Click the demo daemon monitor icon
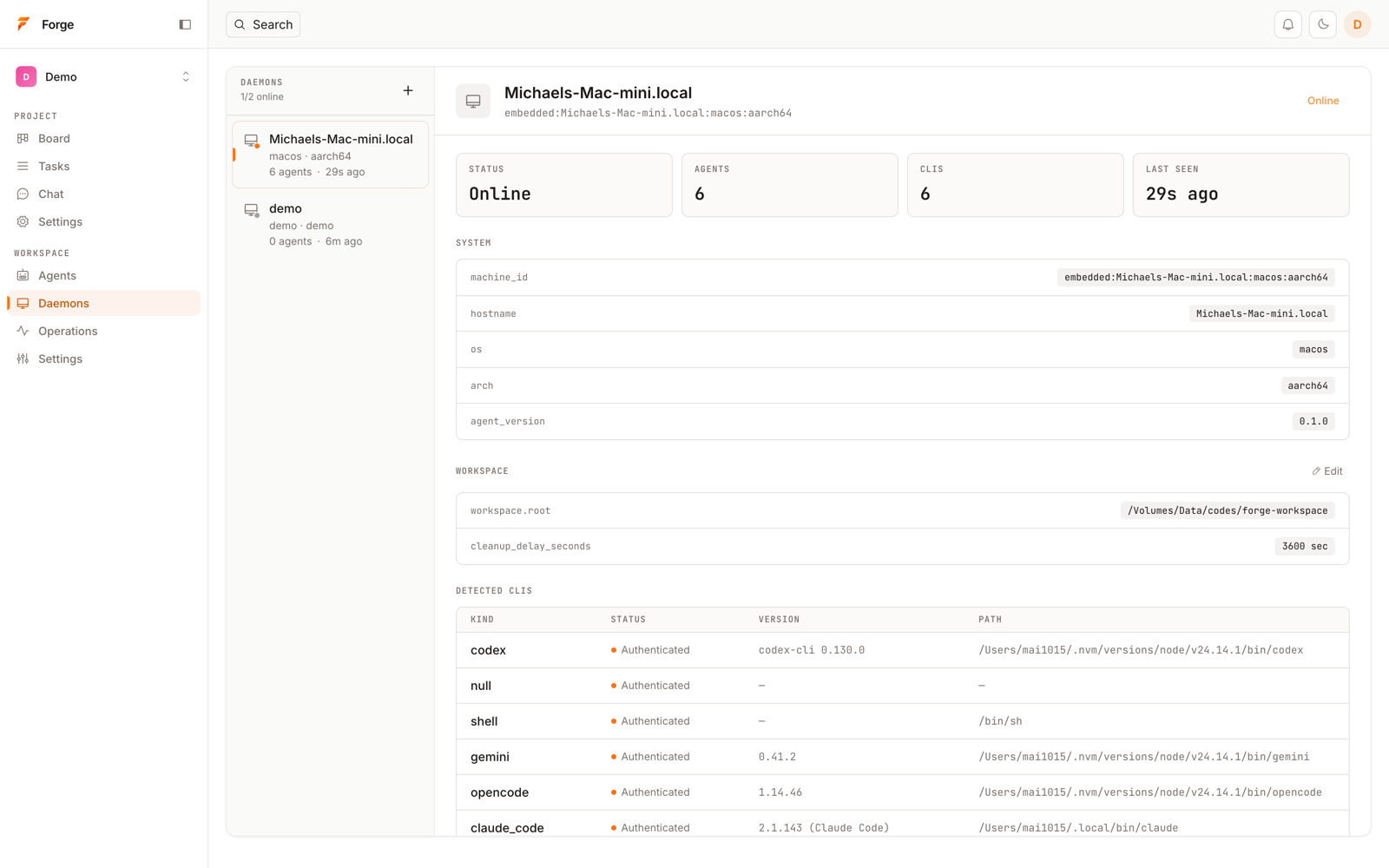 [x=251, y=210]
